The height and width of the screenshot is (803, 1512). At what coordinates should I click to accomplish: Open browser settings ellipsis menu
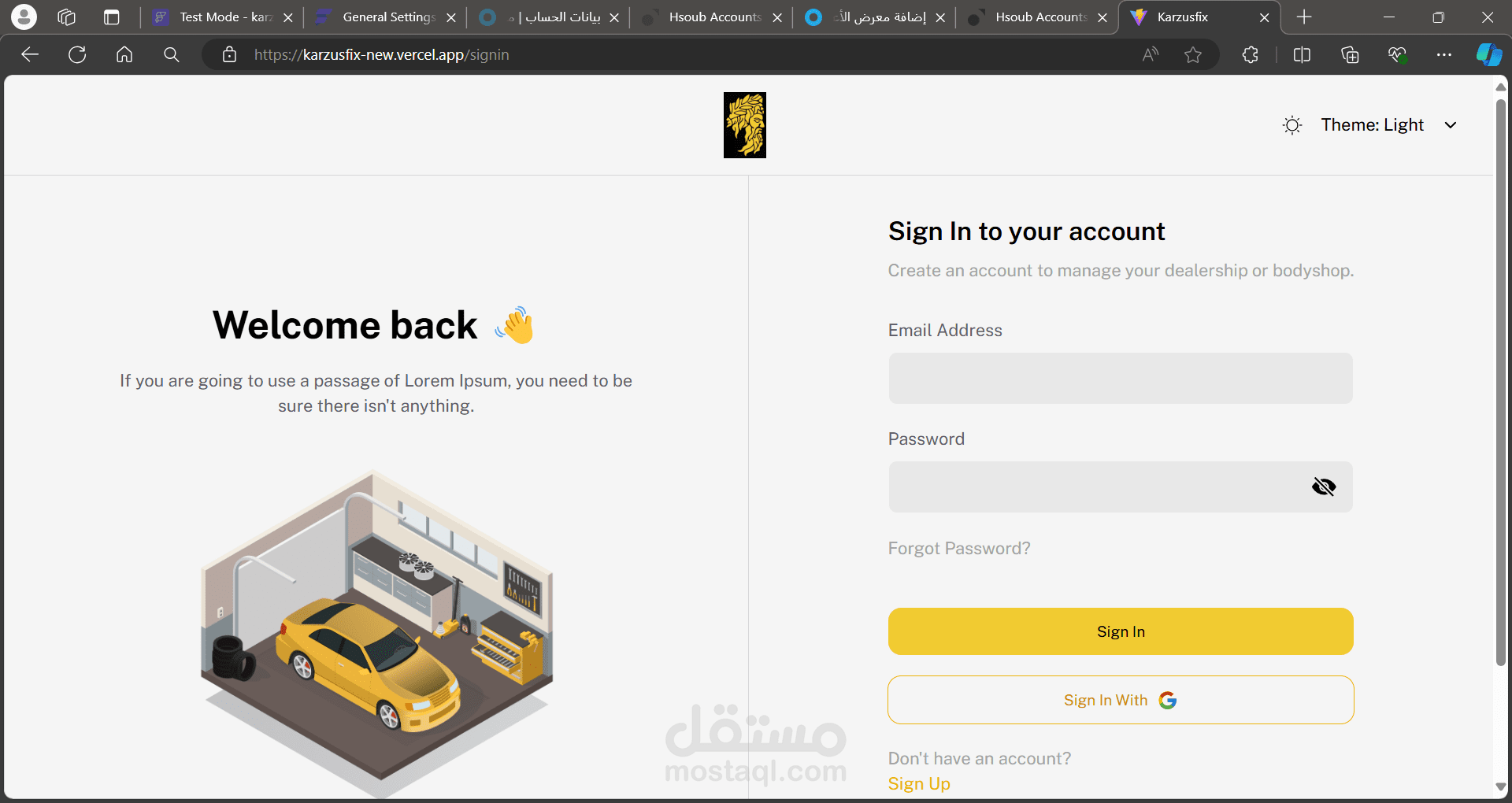pyautogui.click(x=1443, y=55)
